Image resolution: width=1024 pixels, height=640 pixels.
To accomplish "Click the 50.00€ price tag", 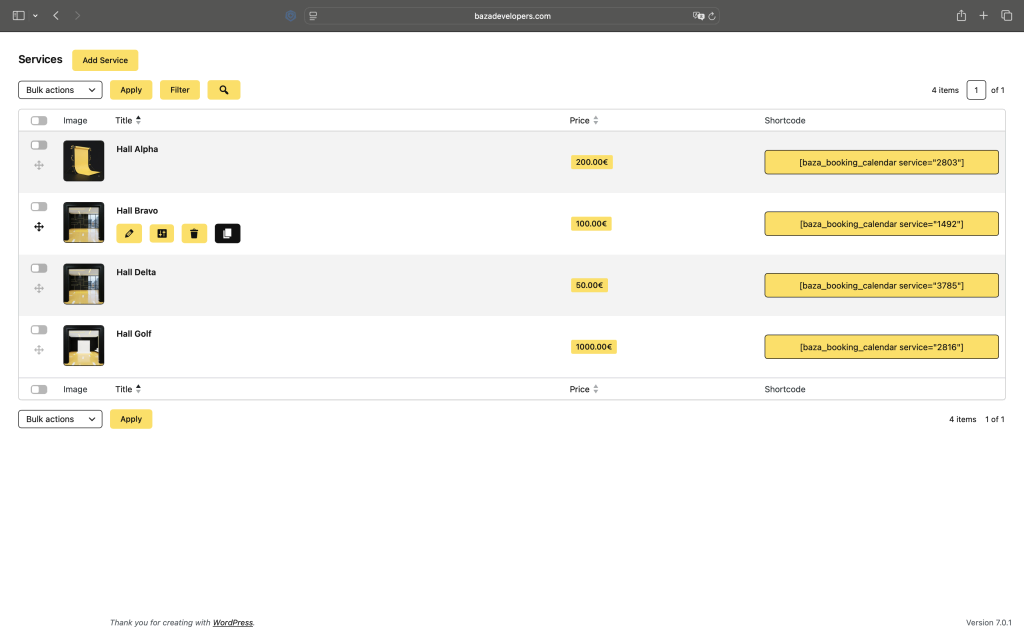I will 589,285.
